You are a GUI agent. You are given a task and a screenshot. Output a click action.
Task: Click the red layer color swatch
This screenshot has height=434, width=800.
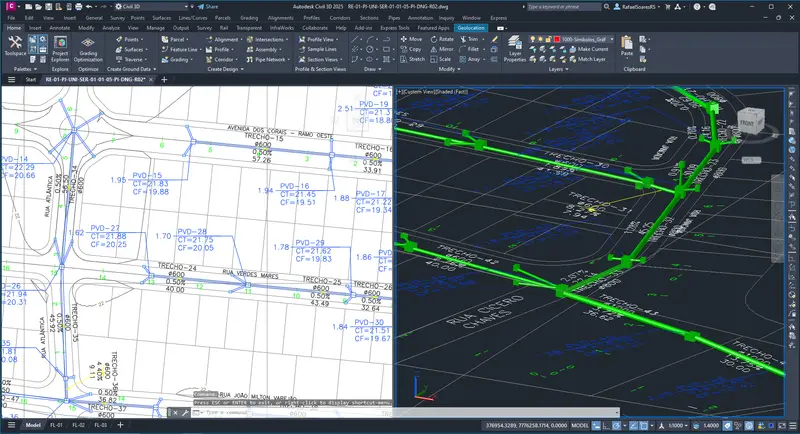click(557, 39)
